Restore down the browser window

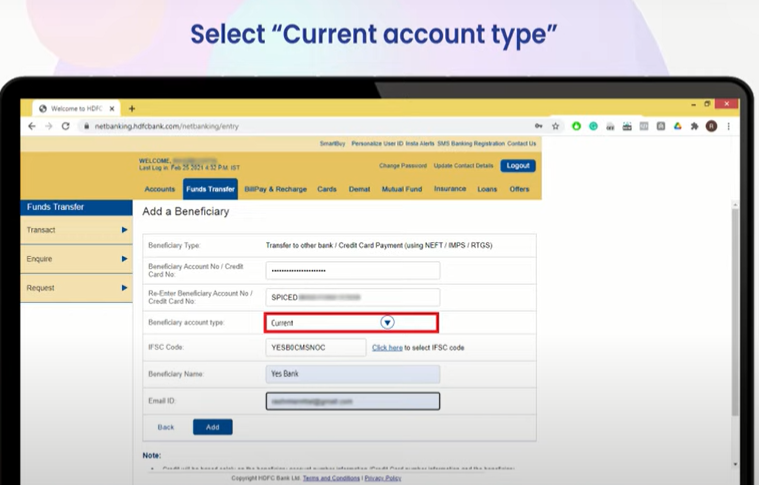(707, 104)
